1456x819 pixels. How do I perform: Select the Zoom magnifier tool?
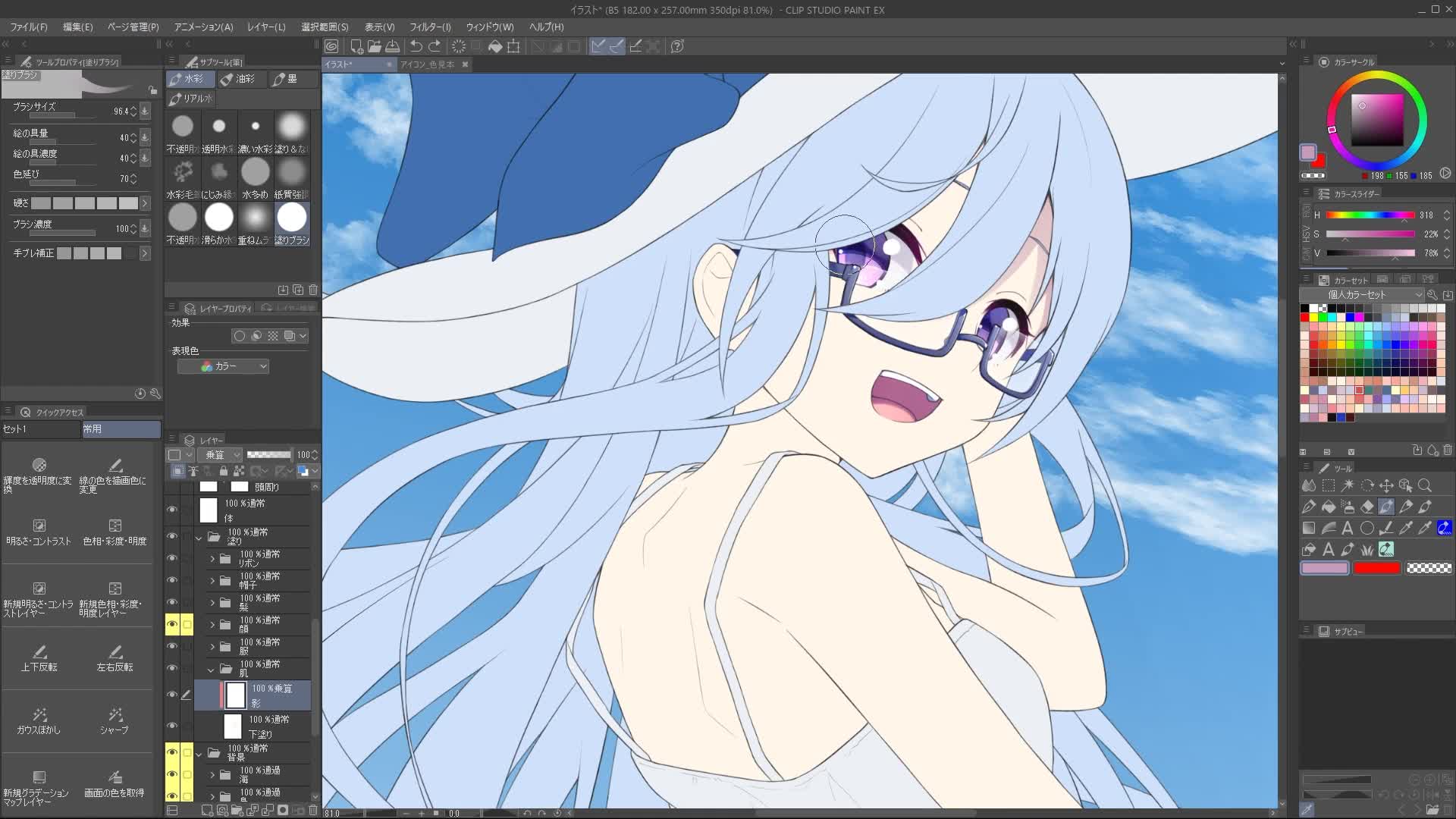1425,485
